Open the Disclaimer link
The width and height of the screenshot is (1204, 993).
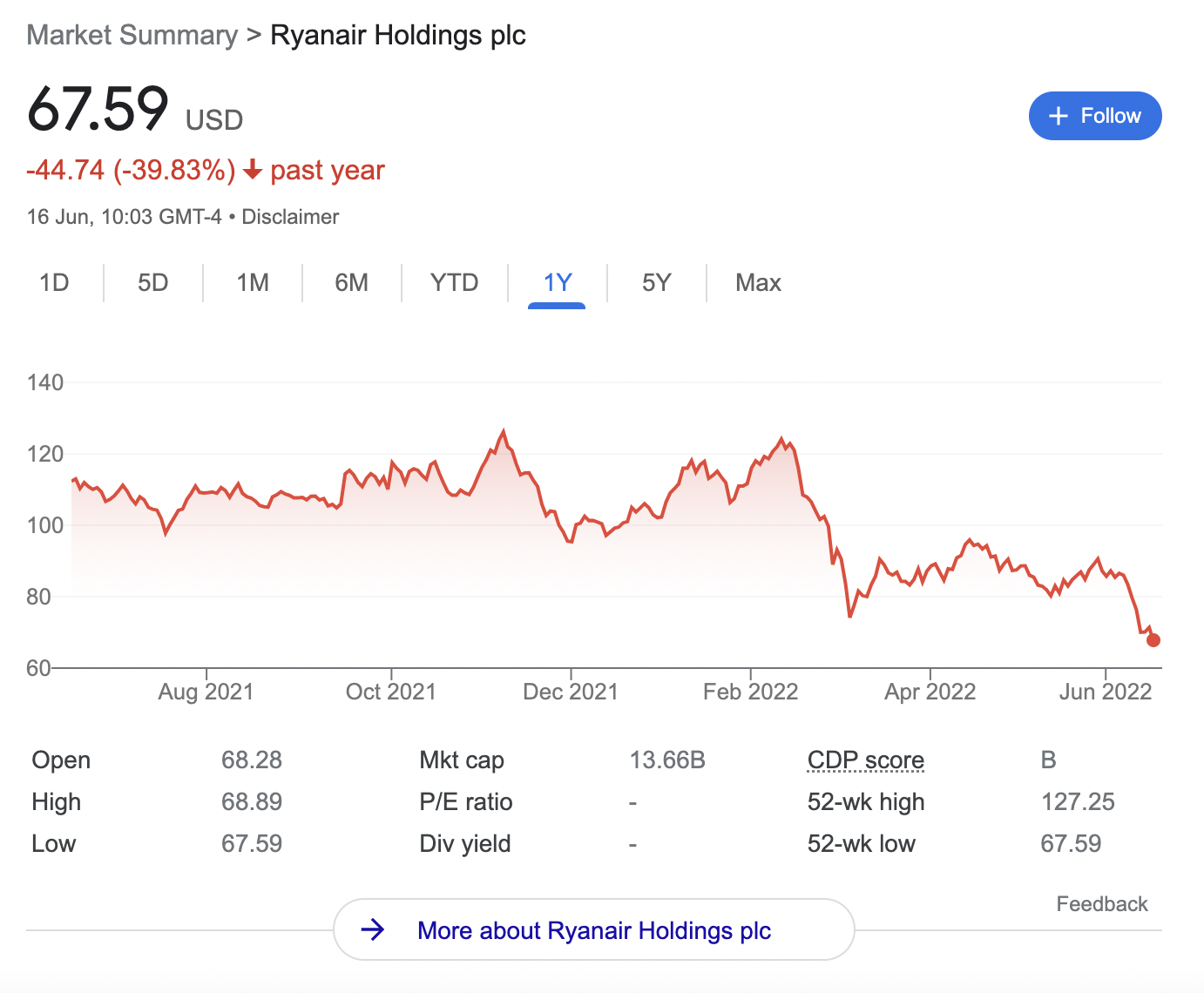point(290,217)
